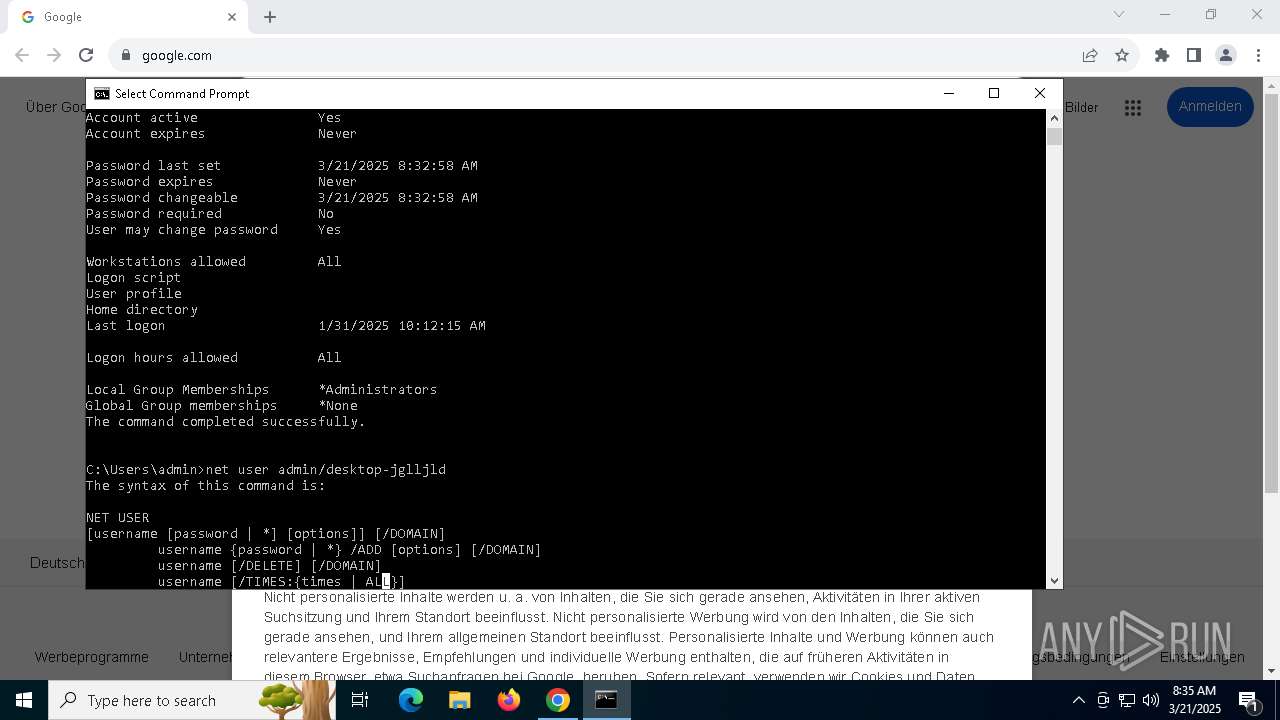Click 'Workstations allowed' row

pos(214,261)
